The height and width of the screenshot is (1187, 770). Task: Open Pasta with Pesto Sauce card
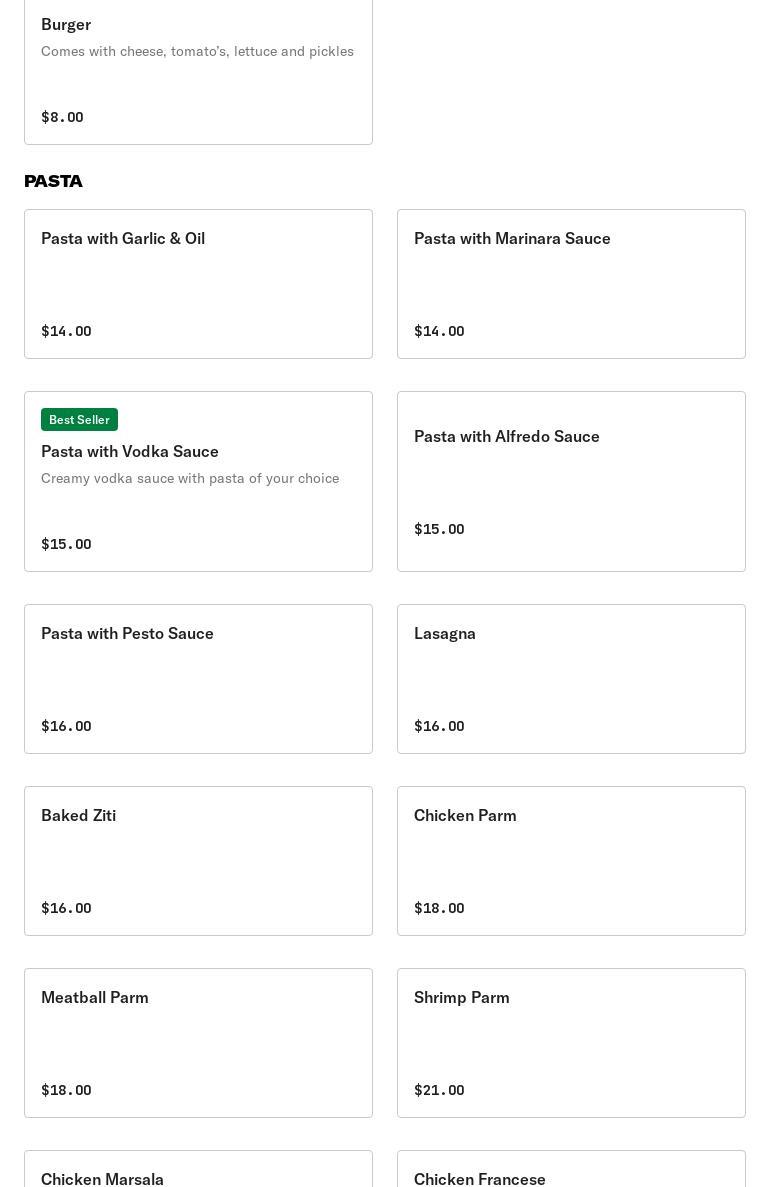(198, 679)
